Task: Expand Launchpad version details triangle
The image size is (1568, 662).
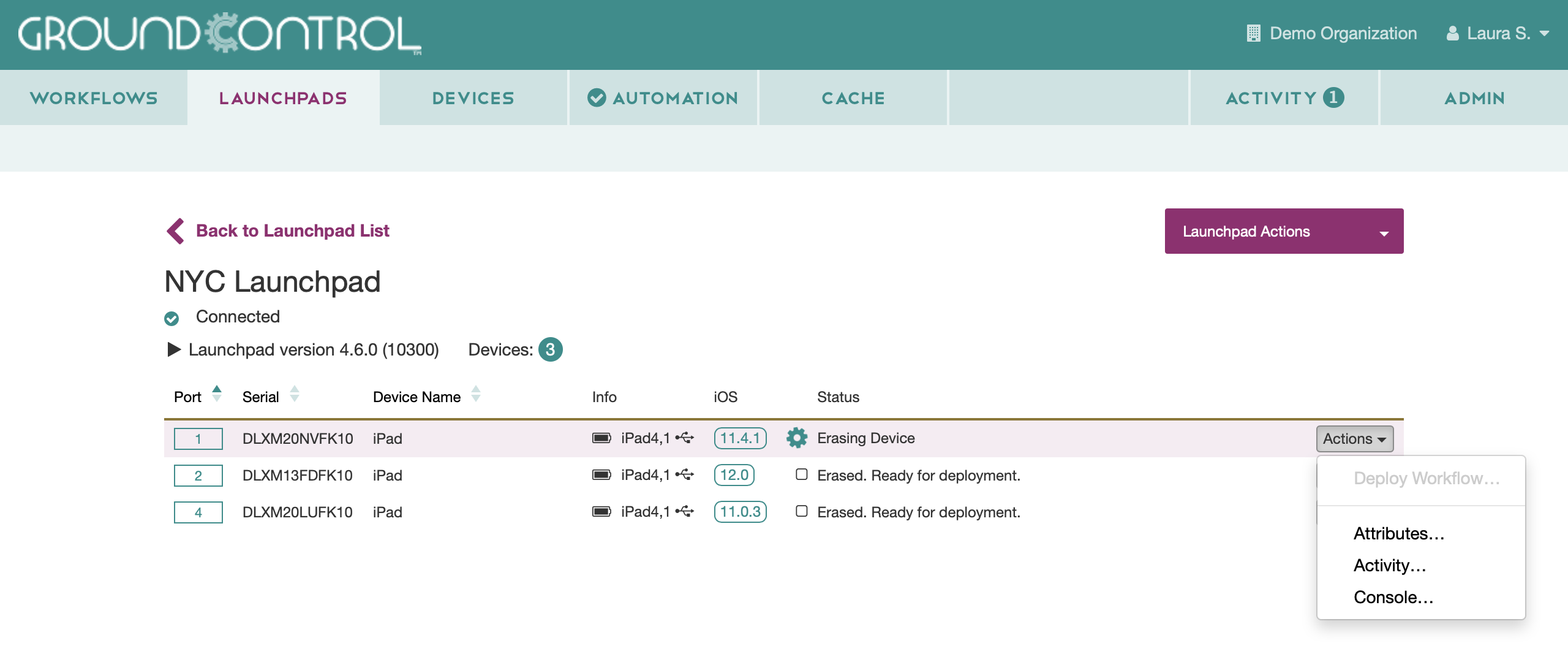Action: click(174, 349)
